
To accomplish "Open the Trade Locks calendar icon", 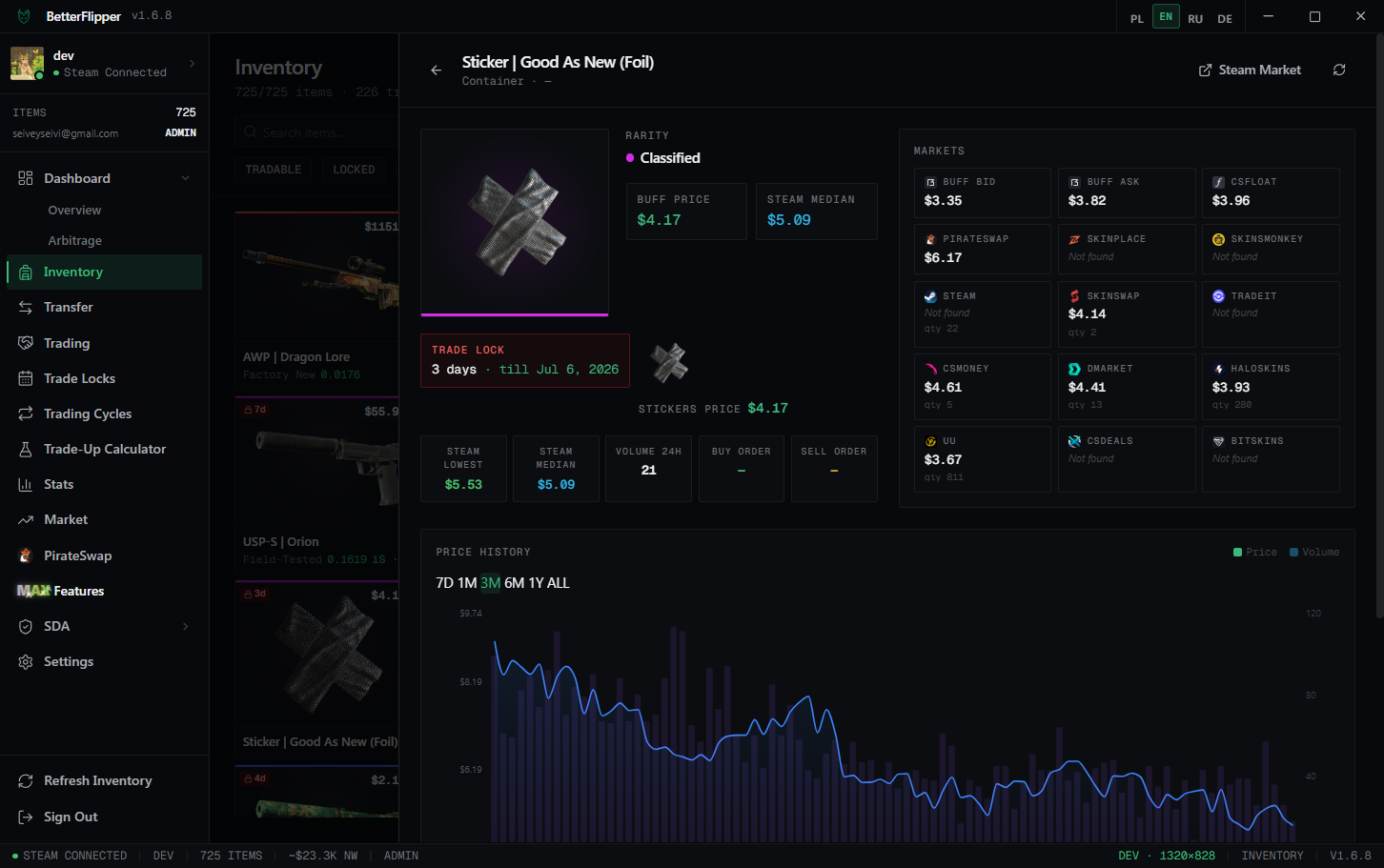I will click(26, 378).
